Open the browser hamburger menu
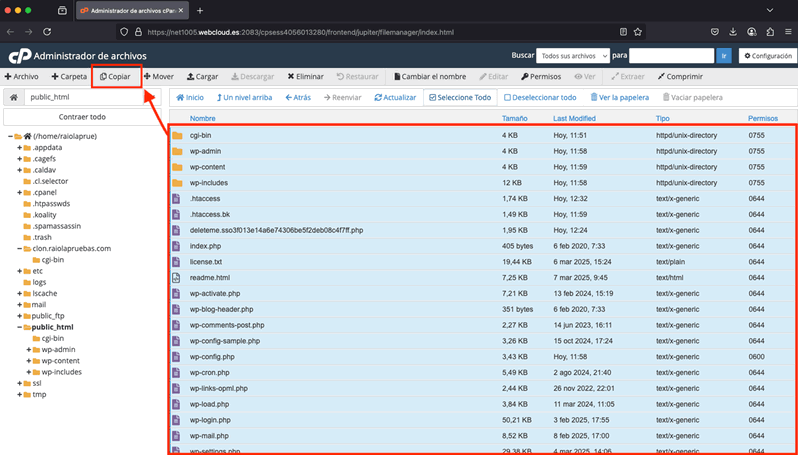 (x=788, y=32)
